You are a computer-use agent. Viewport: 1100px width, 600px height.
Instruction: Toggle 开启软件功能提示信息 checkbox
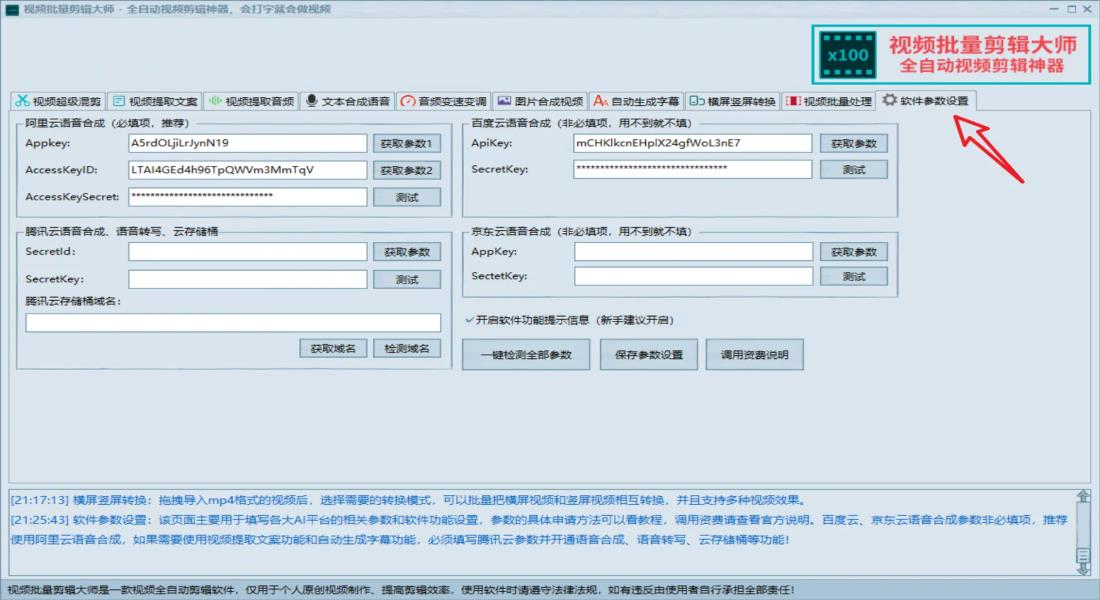click(469, 320)
